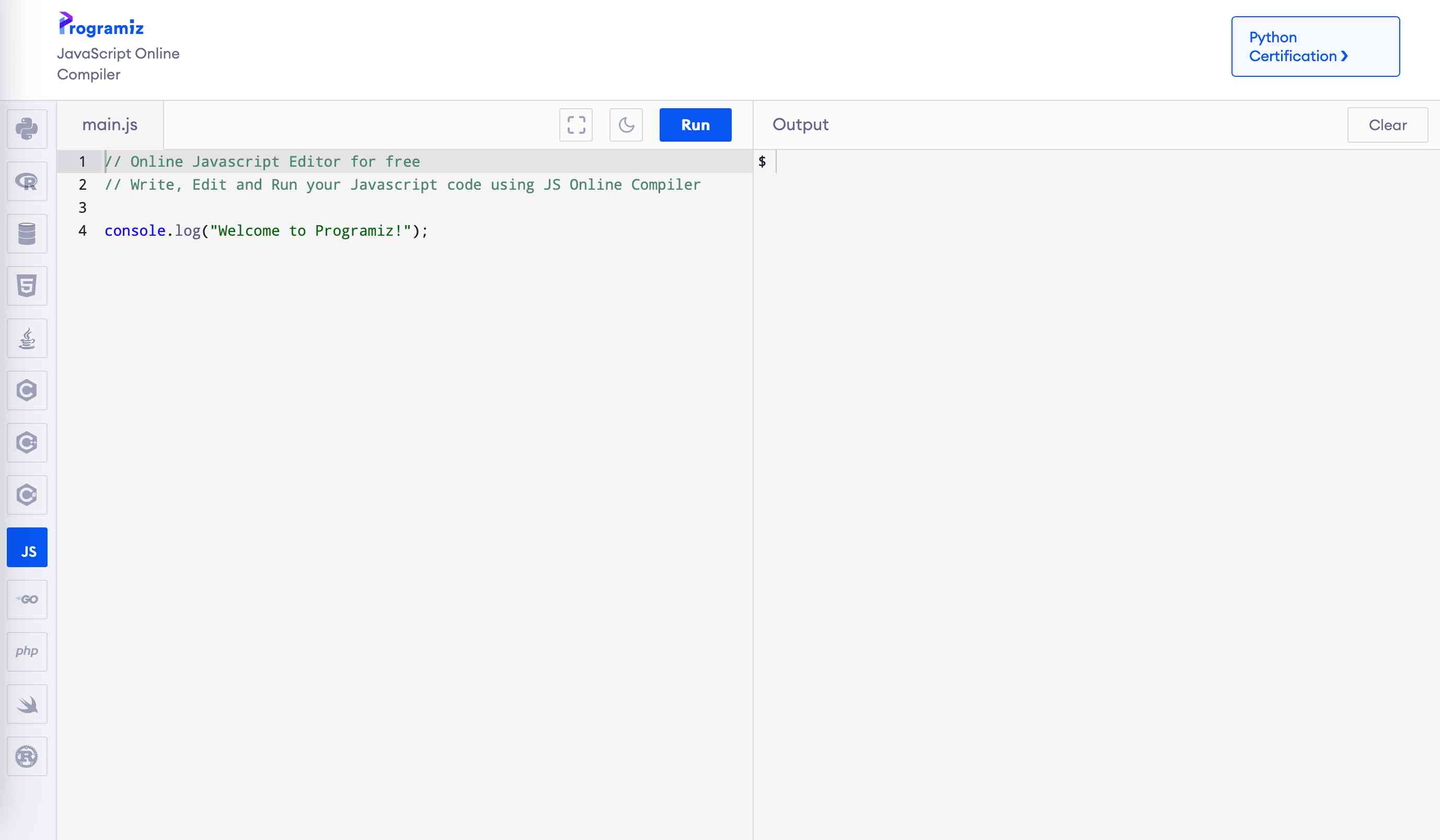
Task: Click the highlighted JS compiler icon
Action: tap(27, 547)
